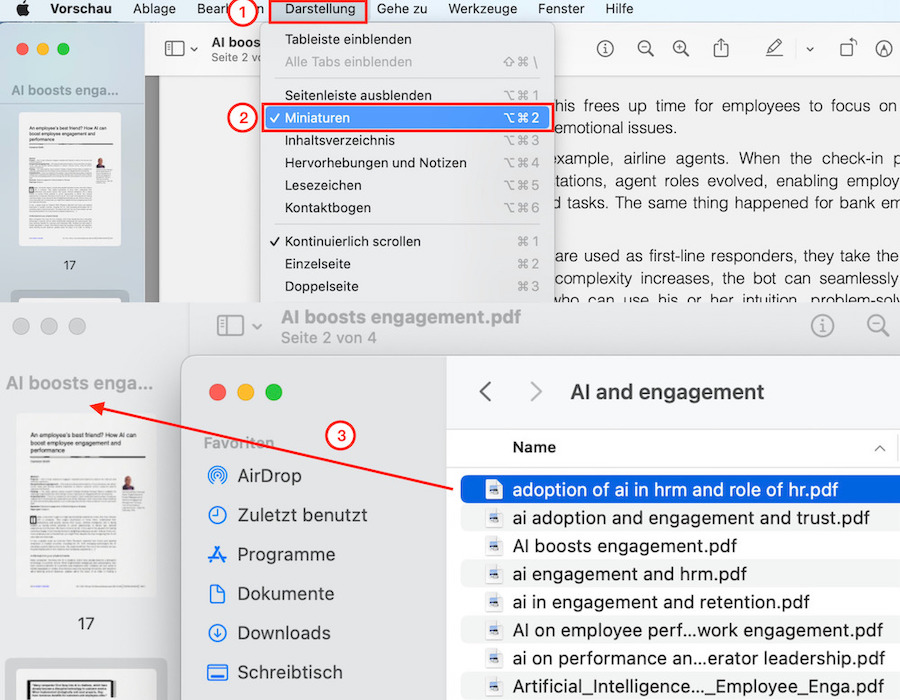Screen dimensions: 900x700
Task: Choose Seitenleiste ausblenden
Action: 407,95
